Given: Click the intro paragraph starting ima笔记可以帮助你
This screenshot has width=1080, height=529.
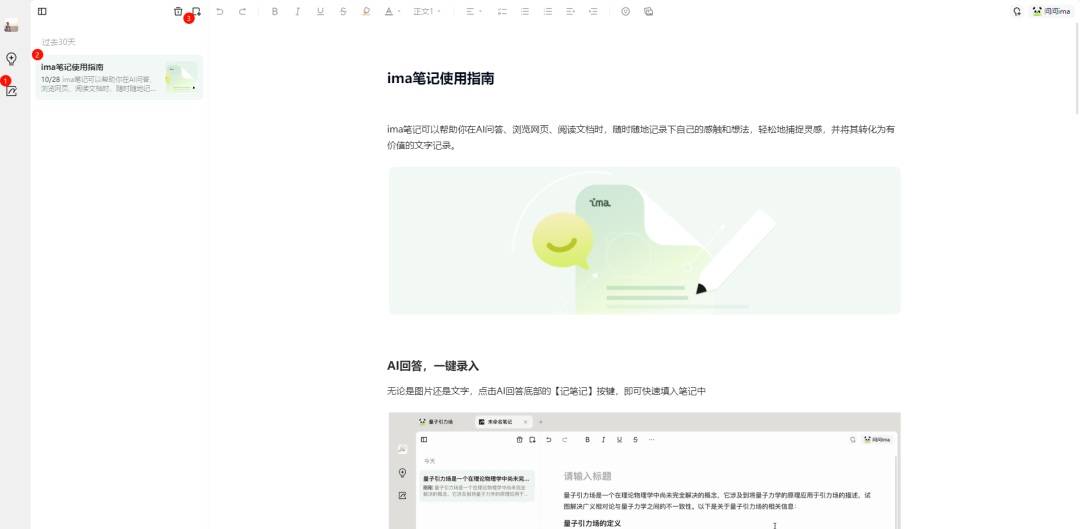Looking at the screenshot, I should tap(641, 137).
